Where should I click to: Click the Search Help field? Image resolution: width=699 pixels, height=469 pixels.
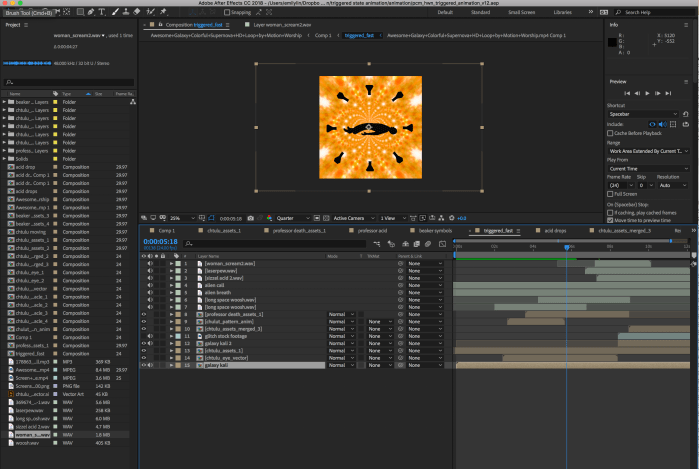click(x=654, y=12)
